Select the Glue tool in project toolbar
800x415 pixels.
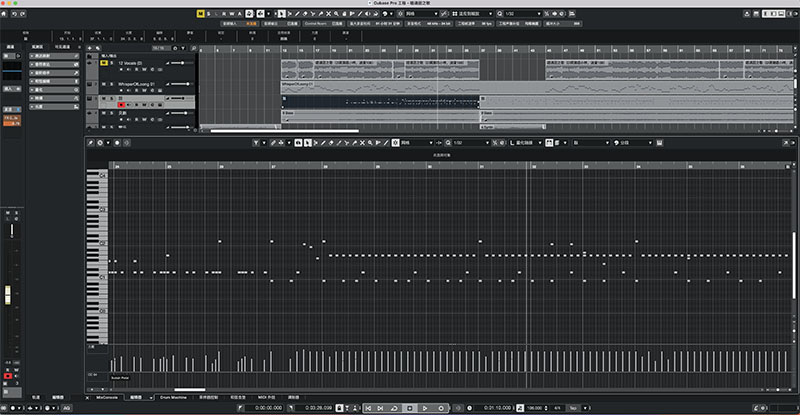click(321, 14)
